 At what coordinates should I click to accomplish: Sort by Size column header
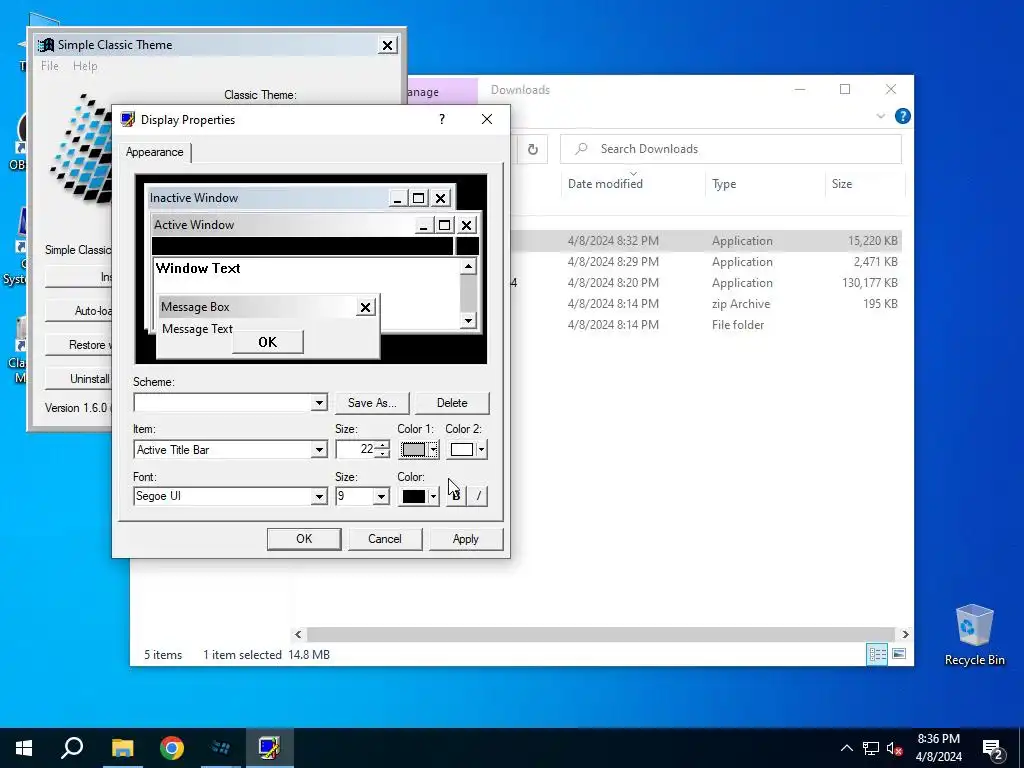tap(842, 184)
